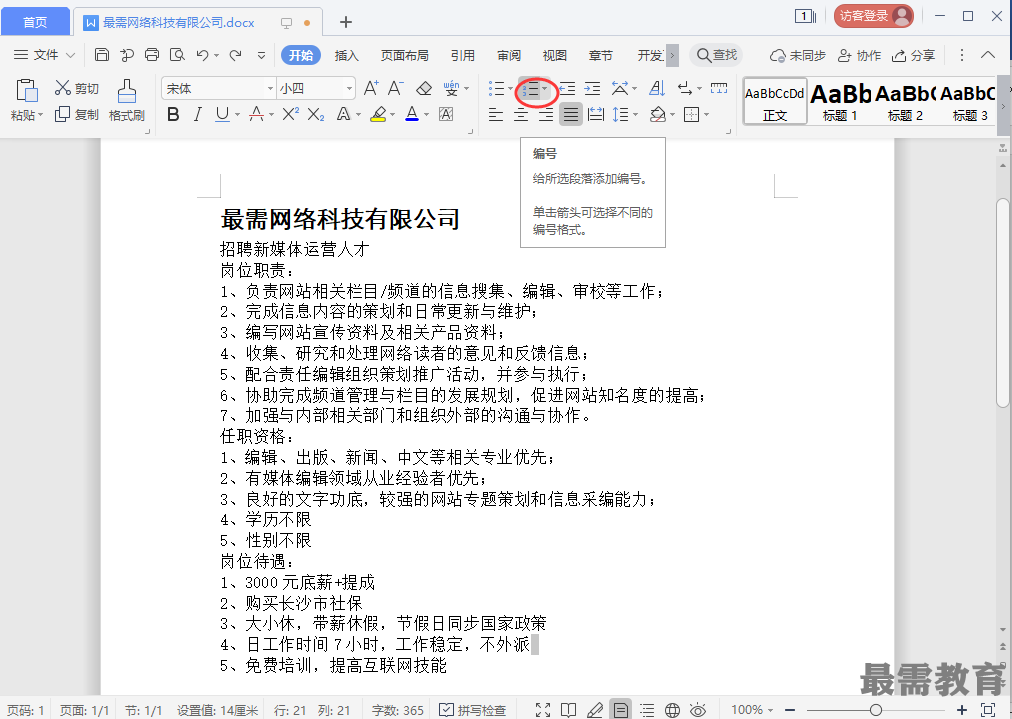Toggle eye protection mode icon
Screen dimensions: 1012x719
pyautogui.click(x=698, y=710)
